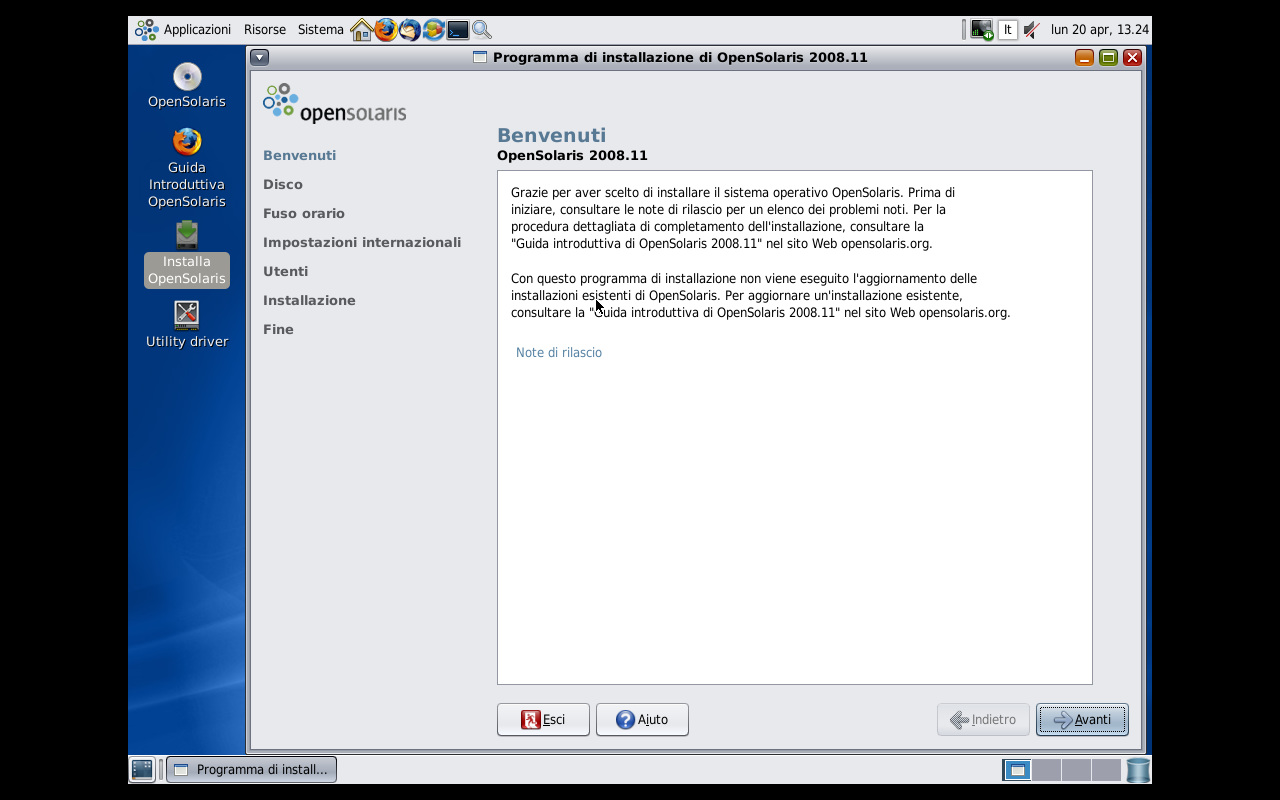Click the Fine step in the sidebar

[x=278, y=329]
